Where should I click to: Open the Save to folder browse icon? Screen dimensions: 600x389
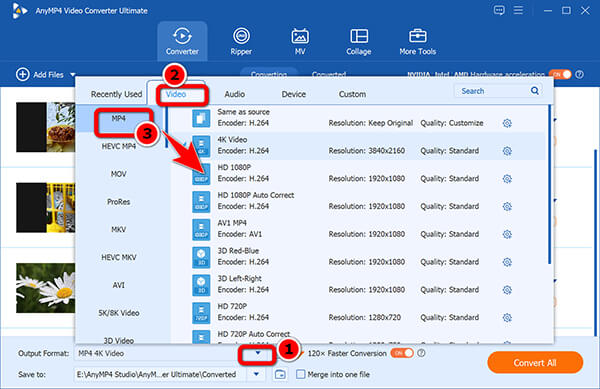(280, 374)
